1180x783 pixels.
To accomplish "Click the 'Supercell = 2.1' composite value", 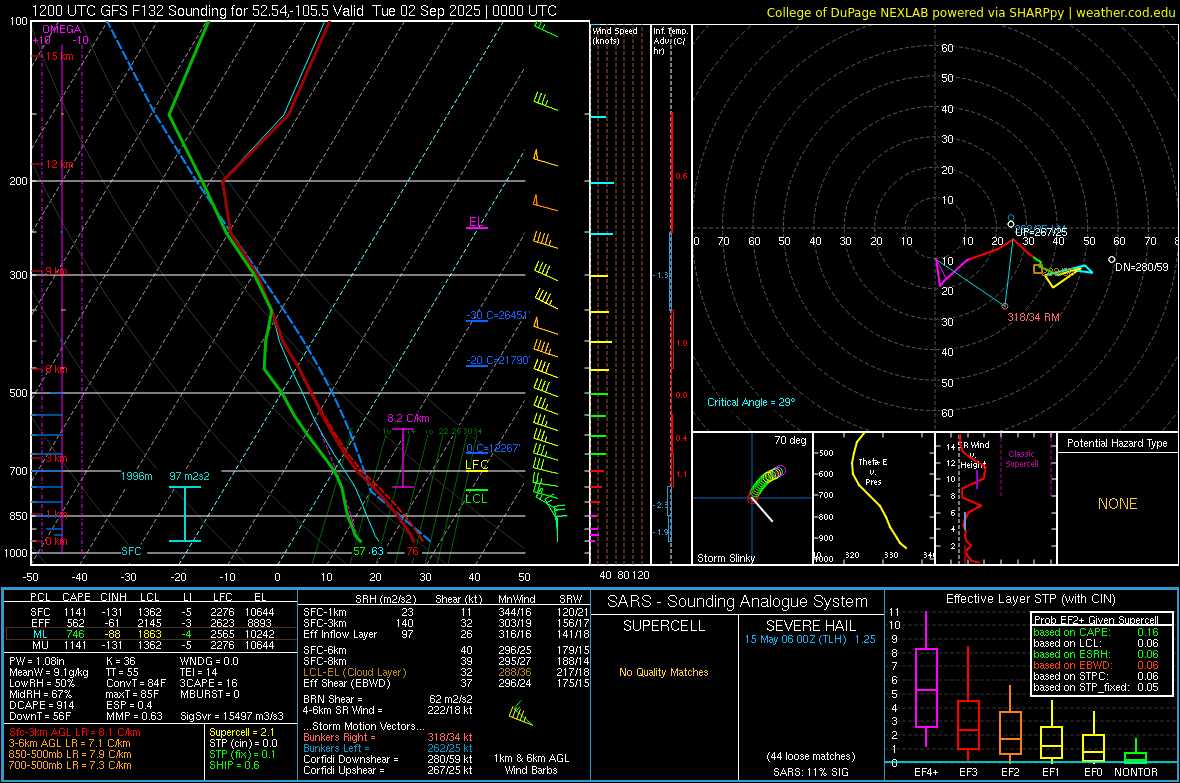I will point(242,732).
